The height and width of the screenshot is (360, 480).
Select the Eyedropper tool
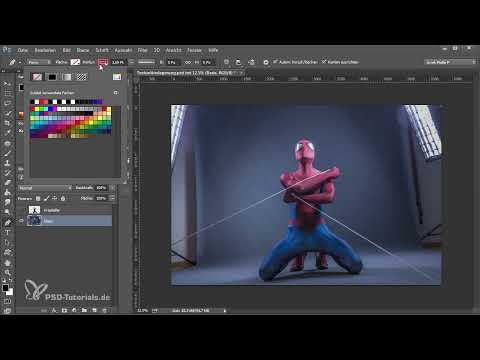pos(7,133)
